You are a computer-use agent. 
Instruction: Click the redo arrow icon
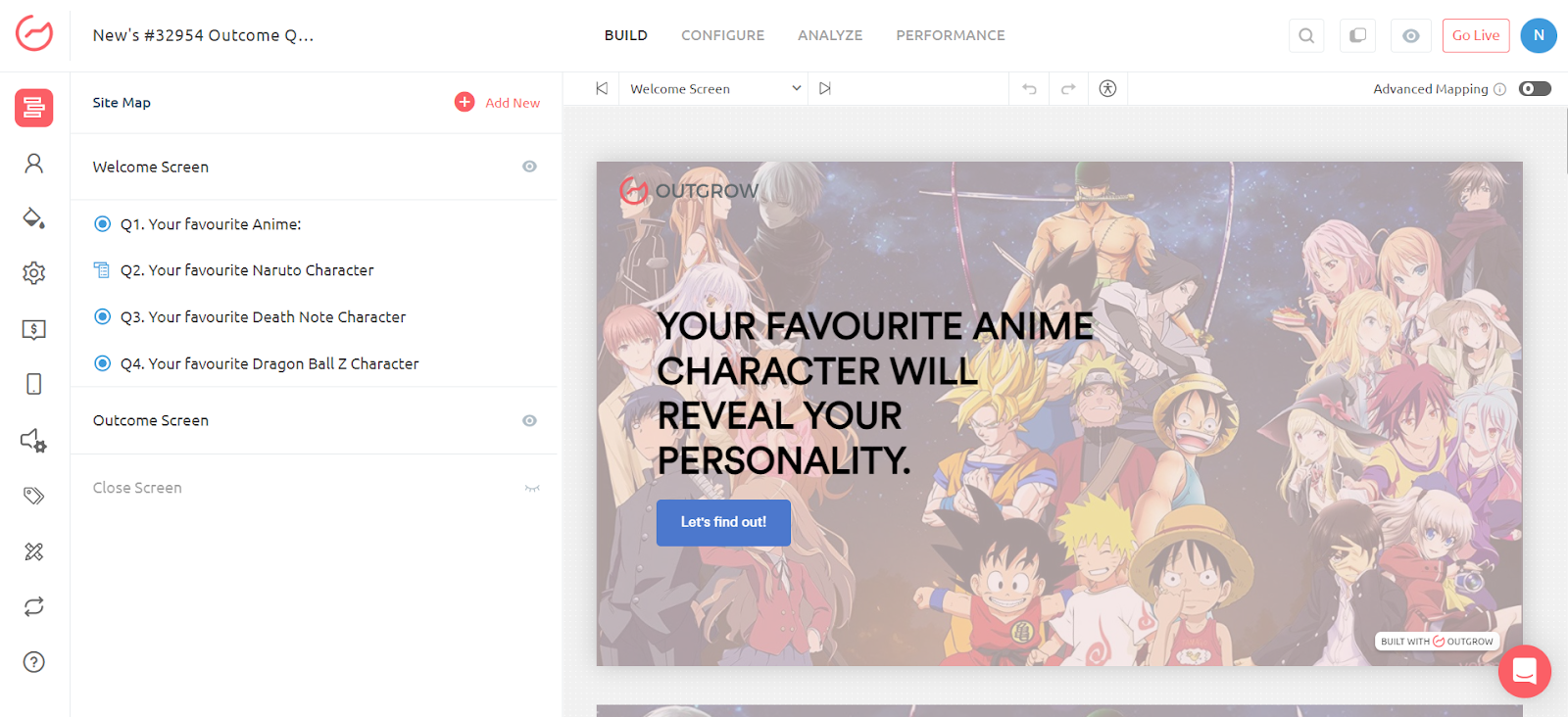click(1068, 88)
